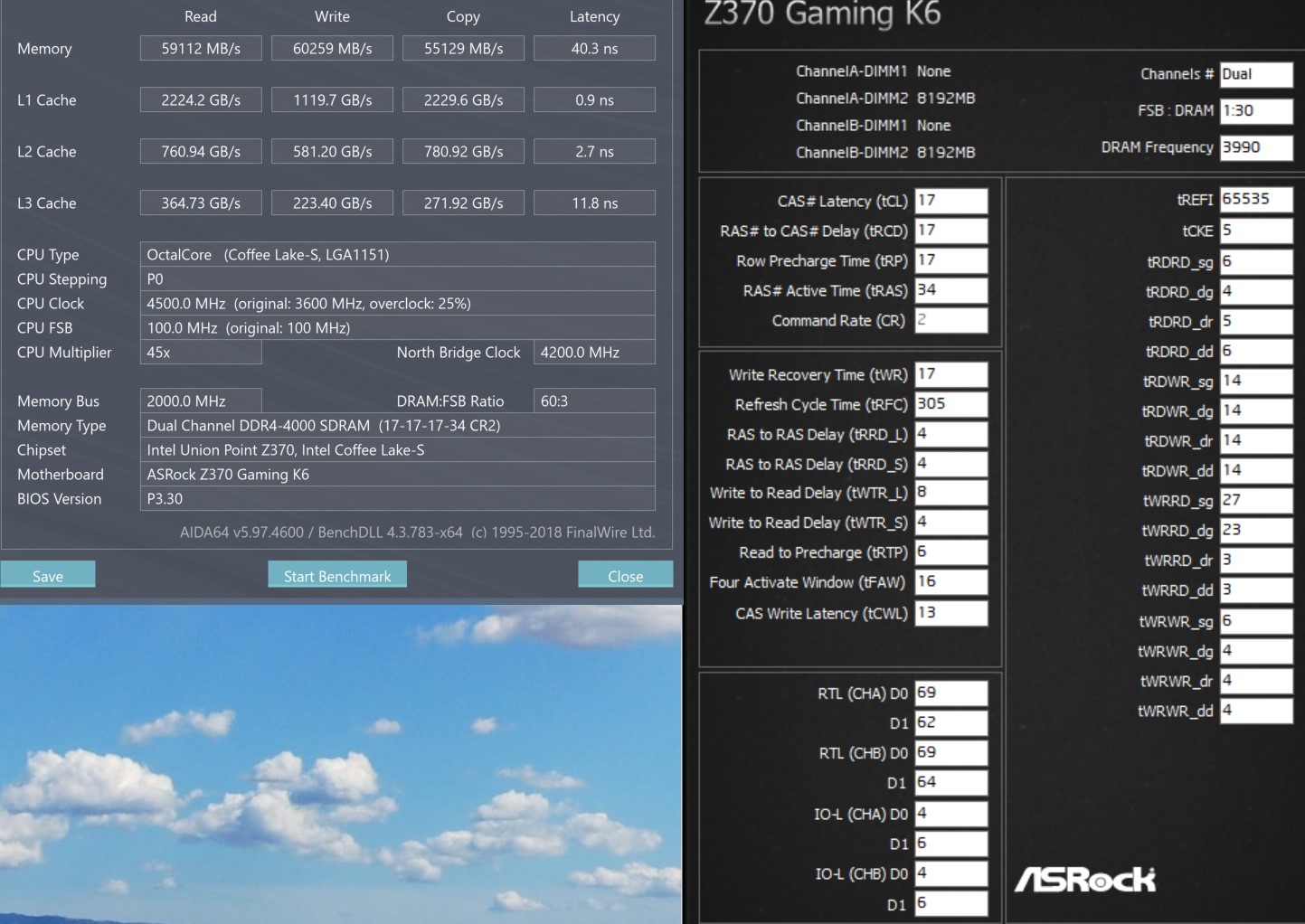Click the CAS Write Latency (tCWL) field

tap(951, 613)
